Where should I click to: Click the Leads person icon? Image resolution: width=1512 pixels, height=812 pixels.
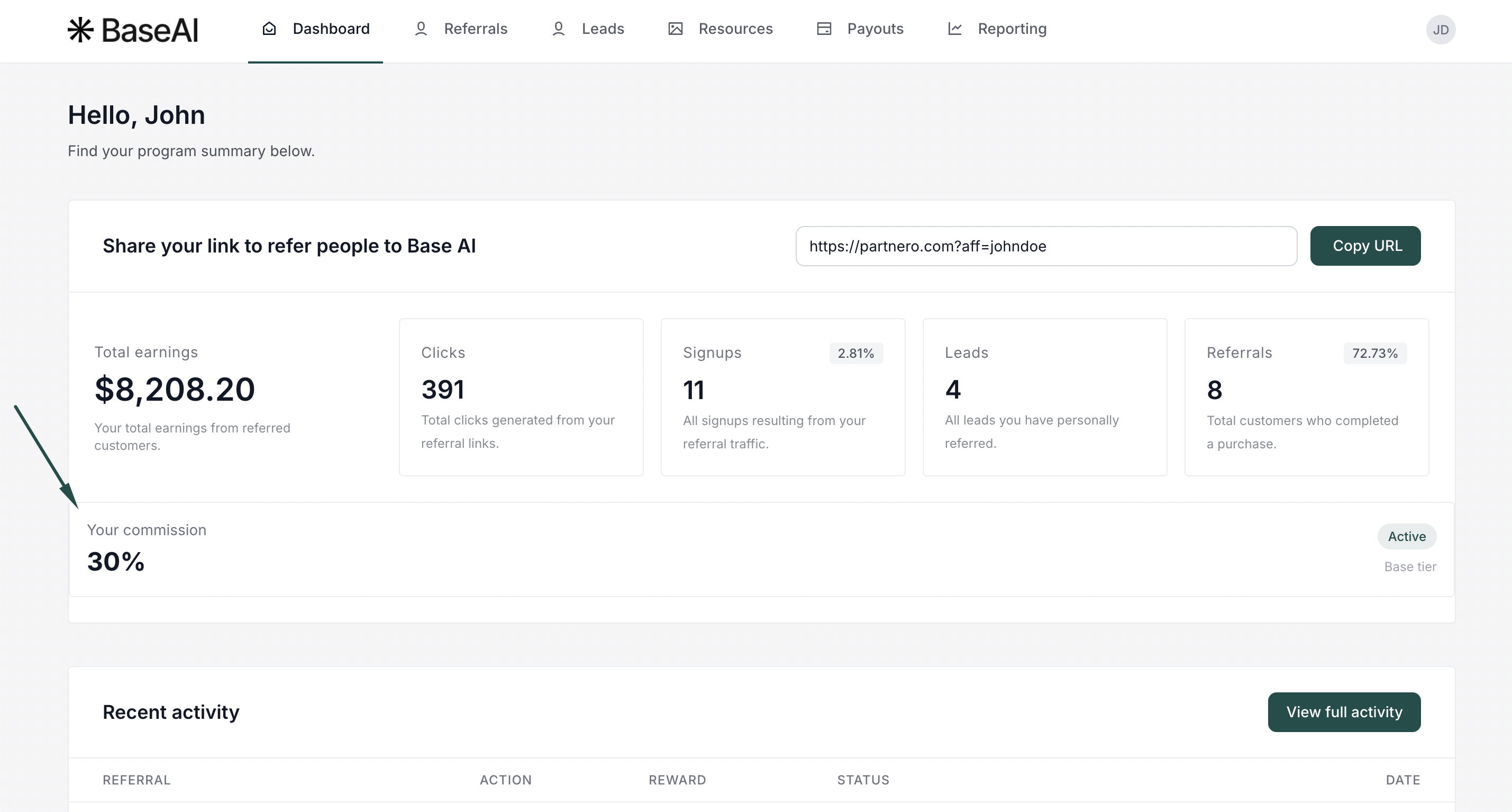558,29
